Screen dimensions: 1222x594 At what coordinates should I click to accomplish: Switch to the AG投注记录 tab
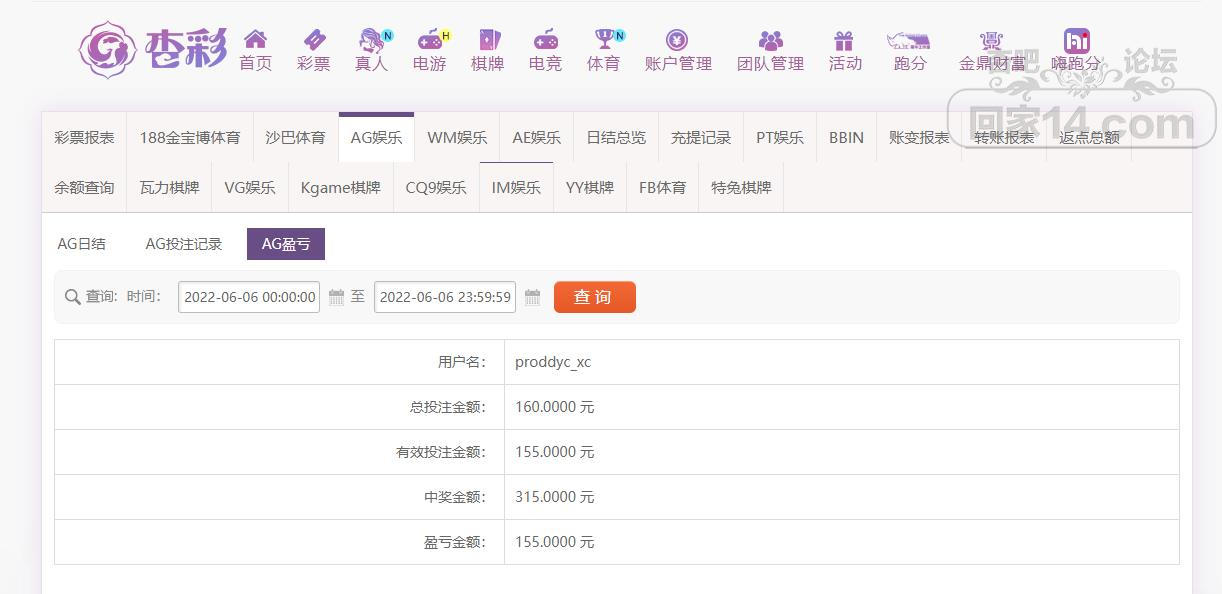coord(184,244)
